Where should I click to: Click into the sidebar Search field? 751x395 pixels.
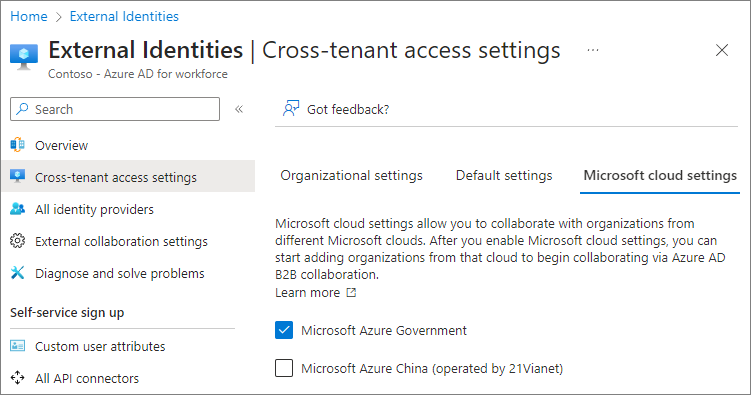click(x=115, y=109)
